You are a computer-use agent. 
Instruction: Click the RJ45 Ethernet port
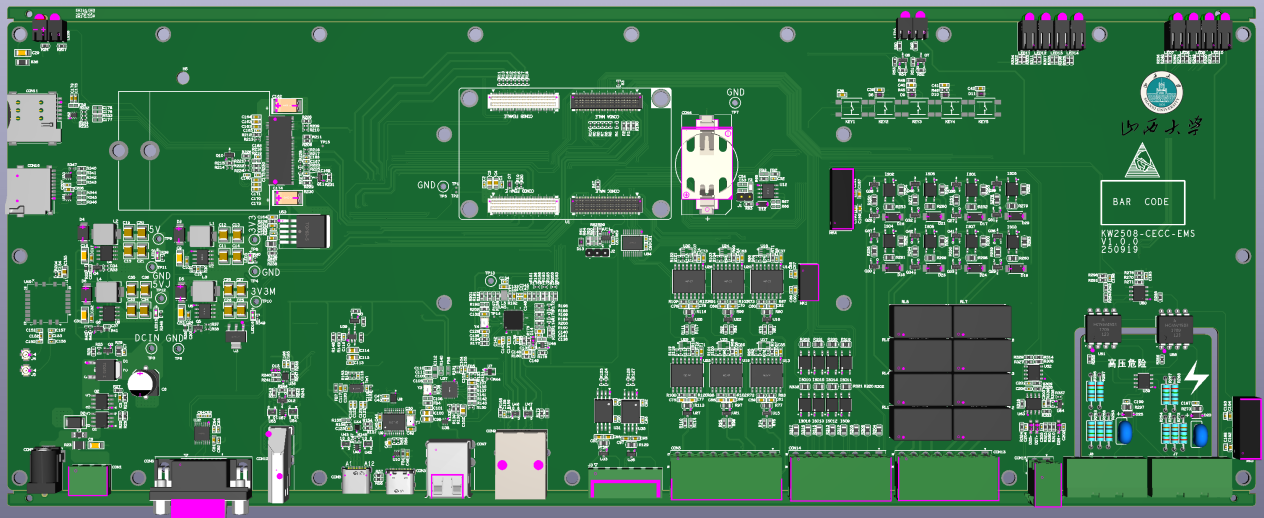[x=521, y=465]
